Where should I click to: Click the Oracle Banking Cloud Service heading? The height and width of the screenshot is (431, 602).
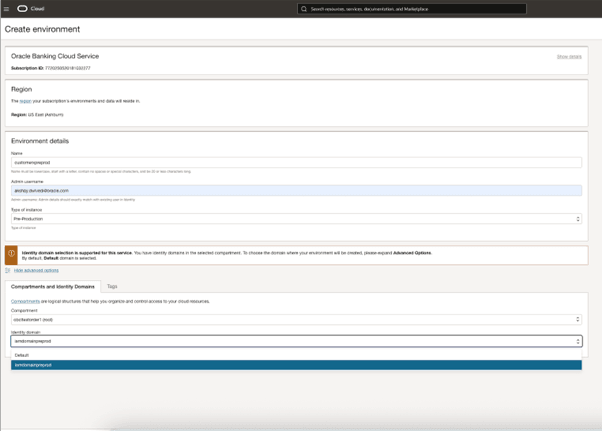point(55,56)
